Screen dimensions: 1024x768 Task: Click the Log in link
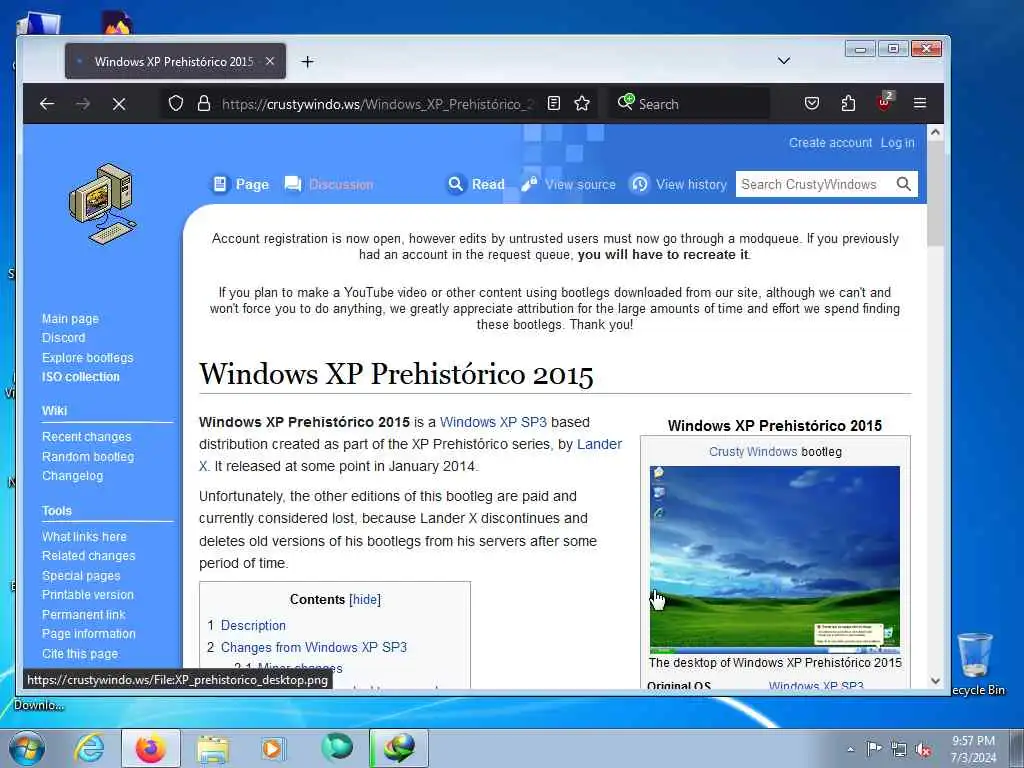pyautogui.click(x=897, y=142)
